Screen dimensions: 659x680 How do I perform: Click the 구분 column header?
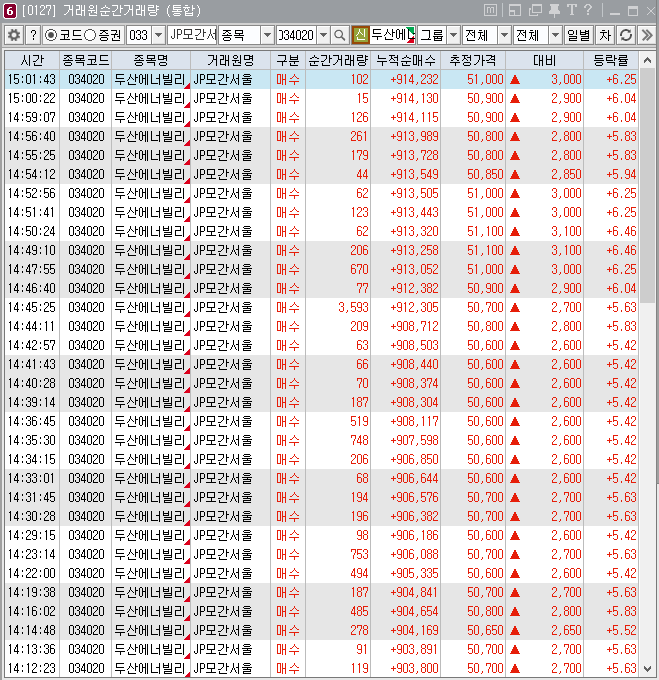tap(288, 60)
